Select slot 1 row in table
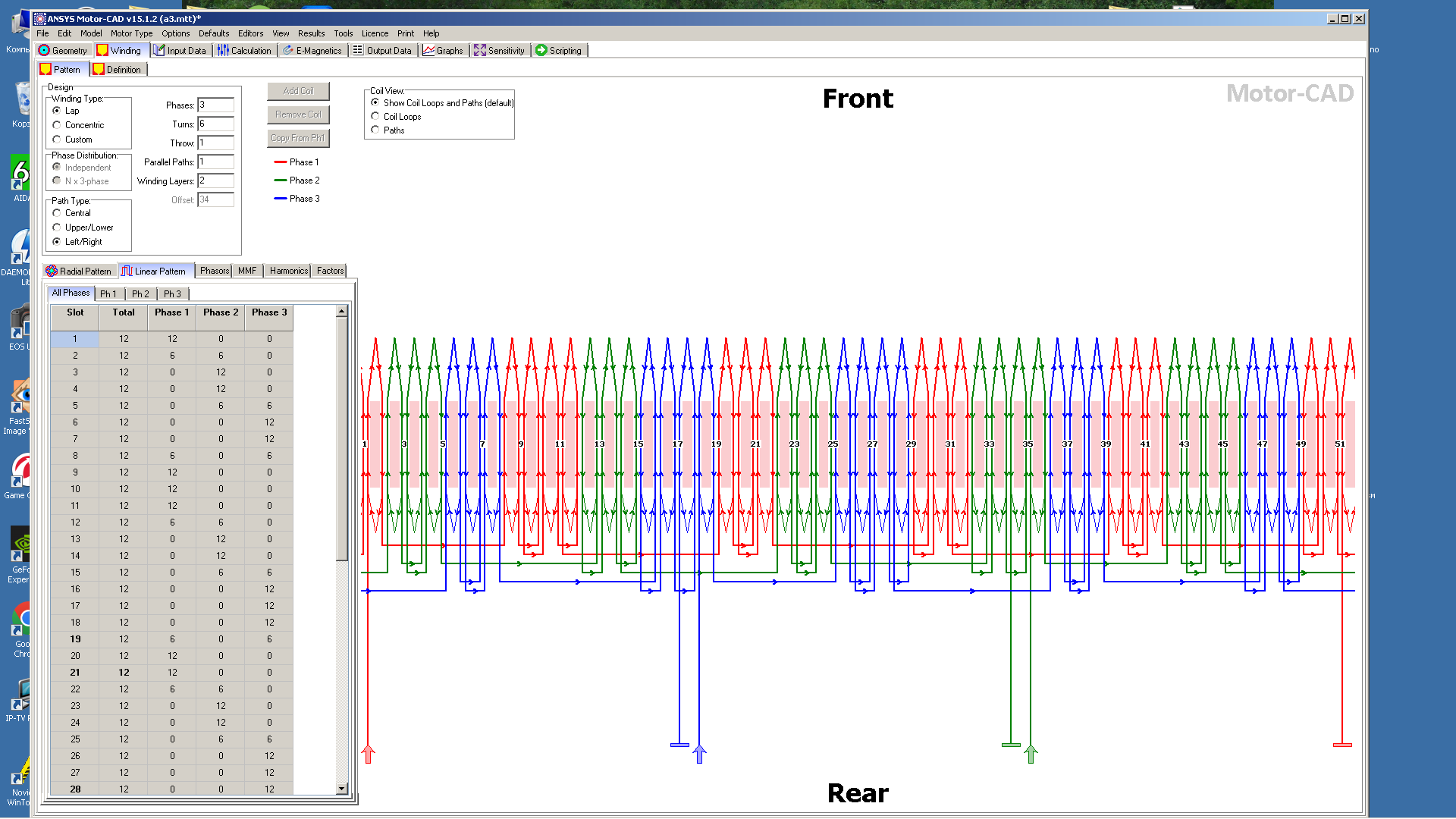1456x819 pixels. (x=172, y=339)
